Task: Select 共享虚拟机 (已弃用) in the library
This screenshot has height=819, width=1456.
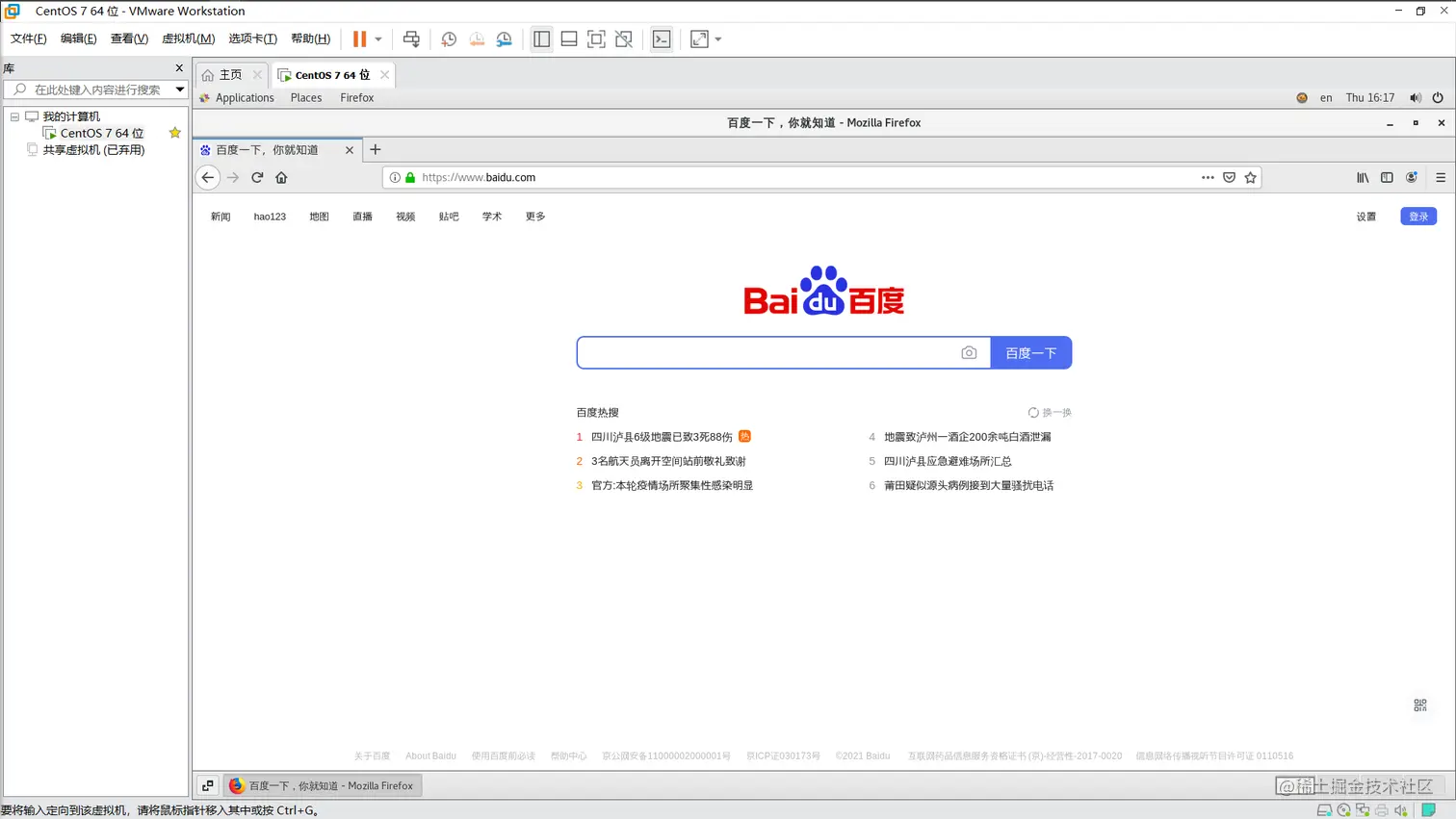Action: pos(93,150)
